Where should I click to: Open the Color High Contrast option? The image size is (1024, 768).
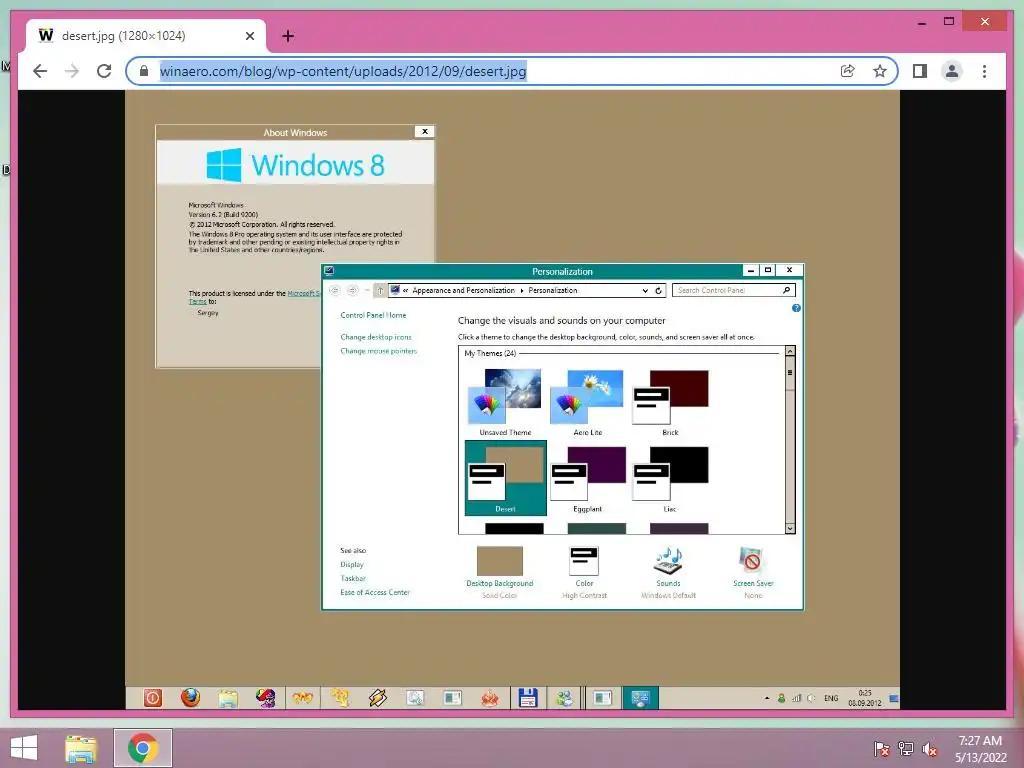(x=584, y=572)
